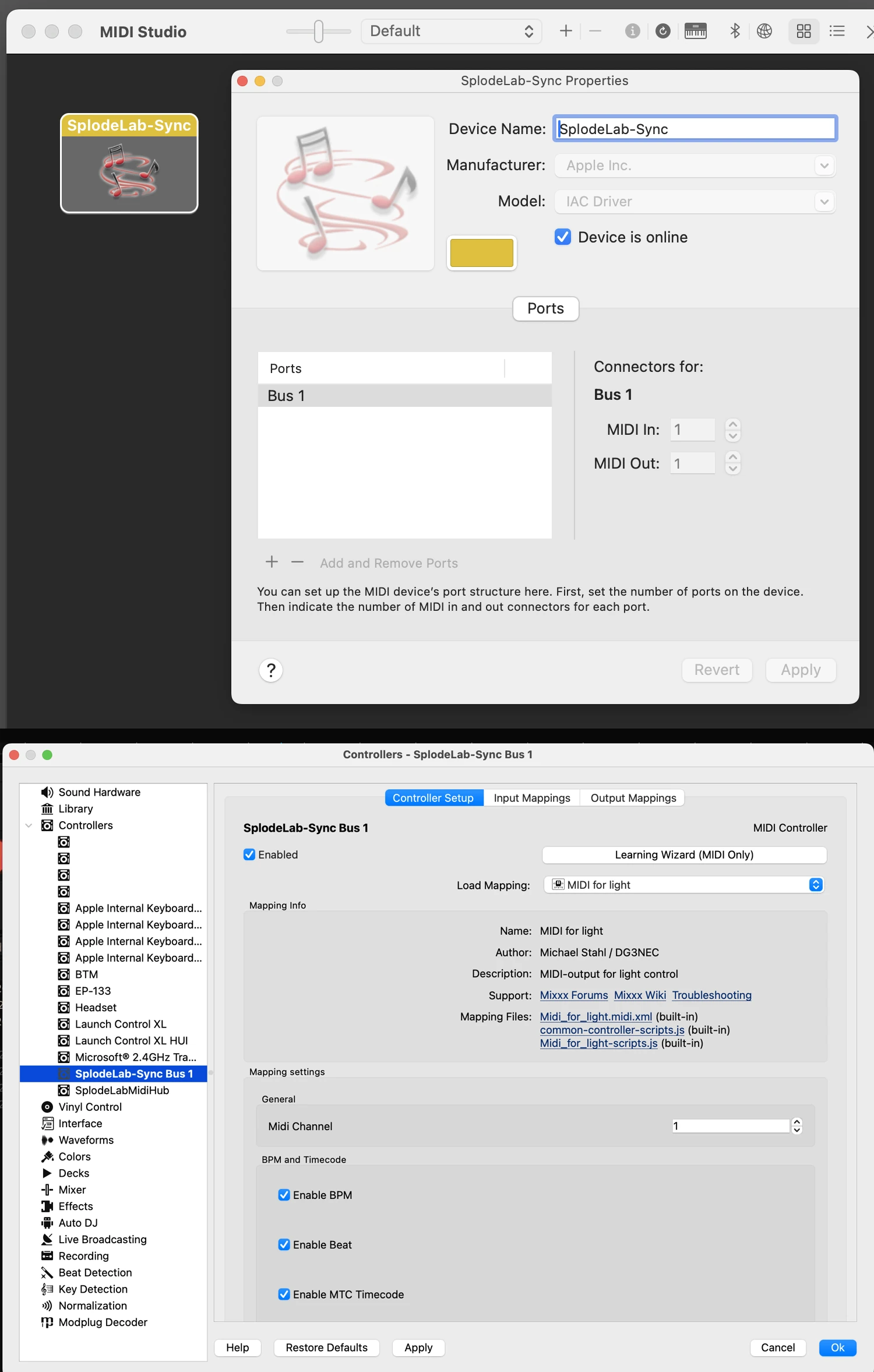Image resolution: width=874 pixels, height=1372 pixels.
Task: Select Headset controller entry
Action: (96, 1007)
